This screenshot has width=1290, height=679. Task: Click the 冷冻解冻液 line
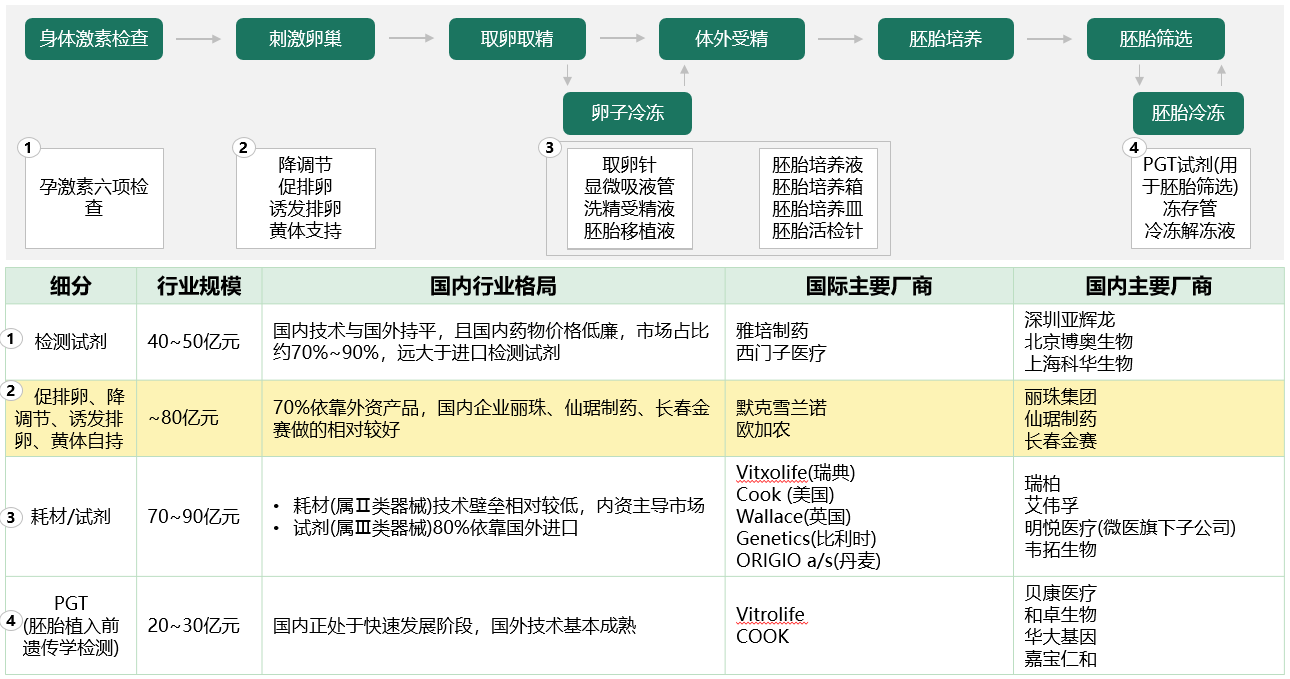[1190, 231]
